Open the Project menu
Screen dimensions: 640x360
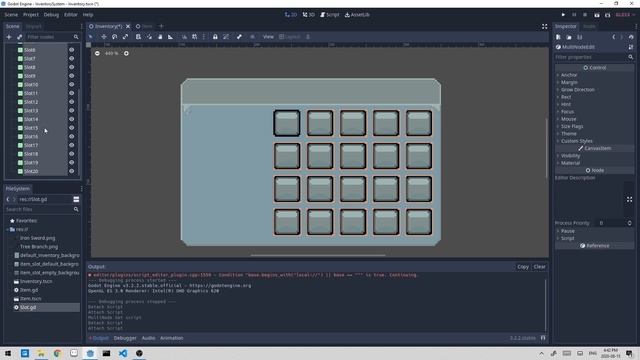click(x=31, y=15)
